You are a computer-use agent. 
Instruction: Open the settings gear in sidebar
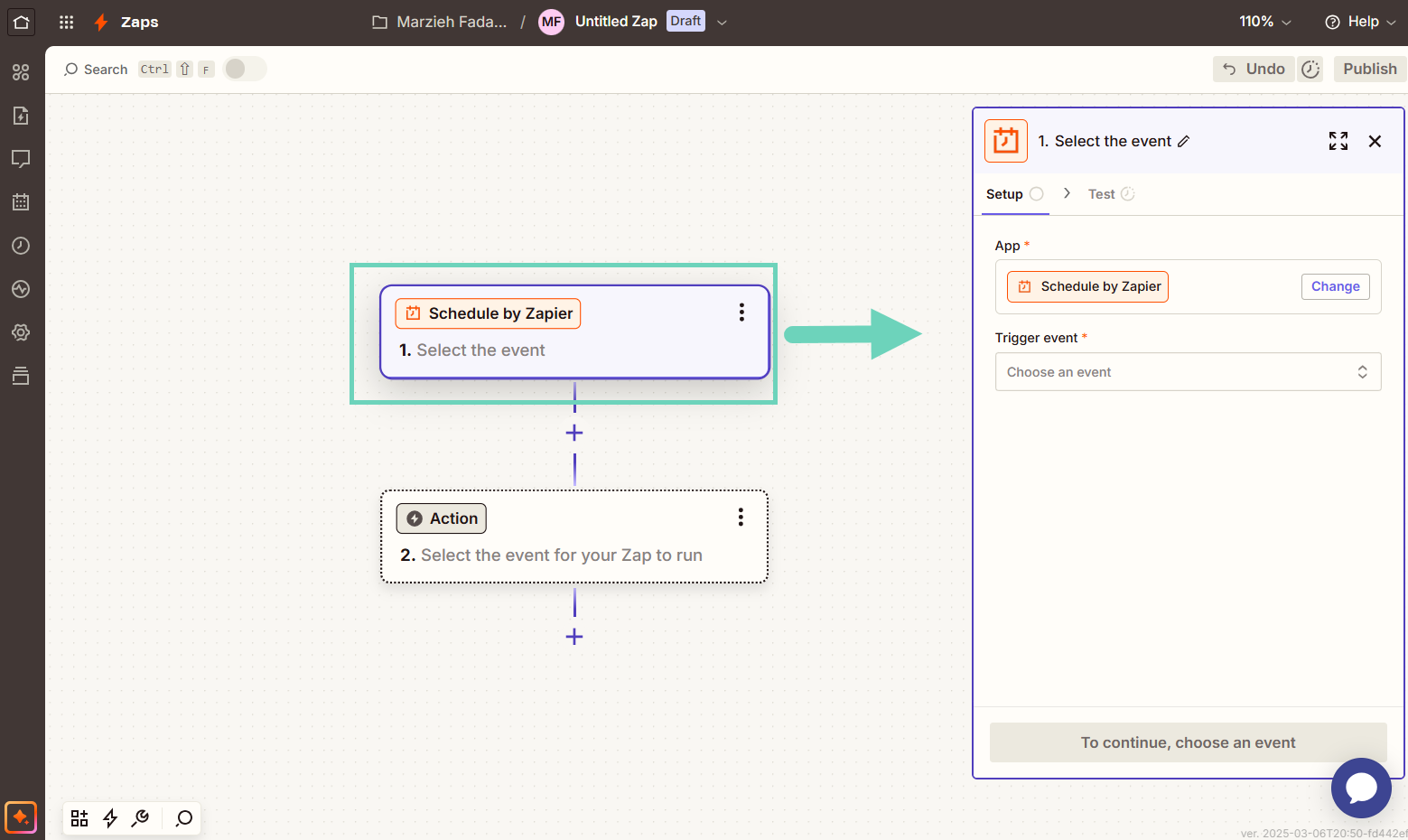(x=21, y=332)
